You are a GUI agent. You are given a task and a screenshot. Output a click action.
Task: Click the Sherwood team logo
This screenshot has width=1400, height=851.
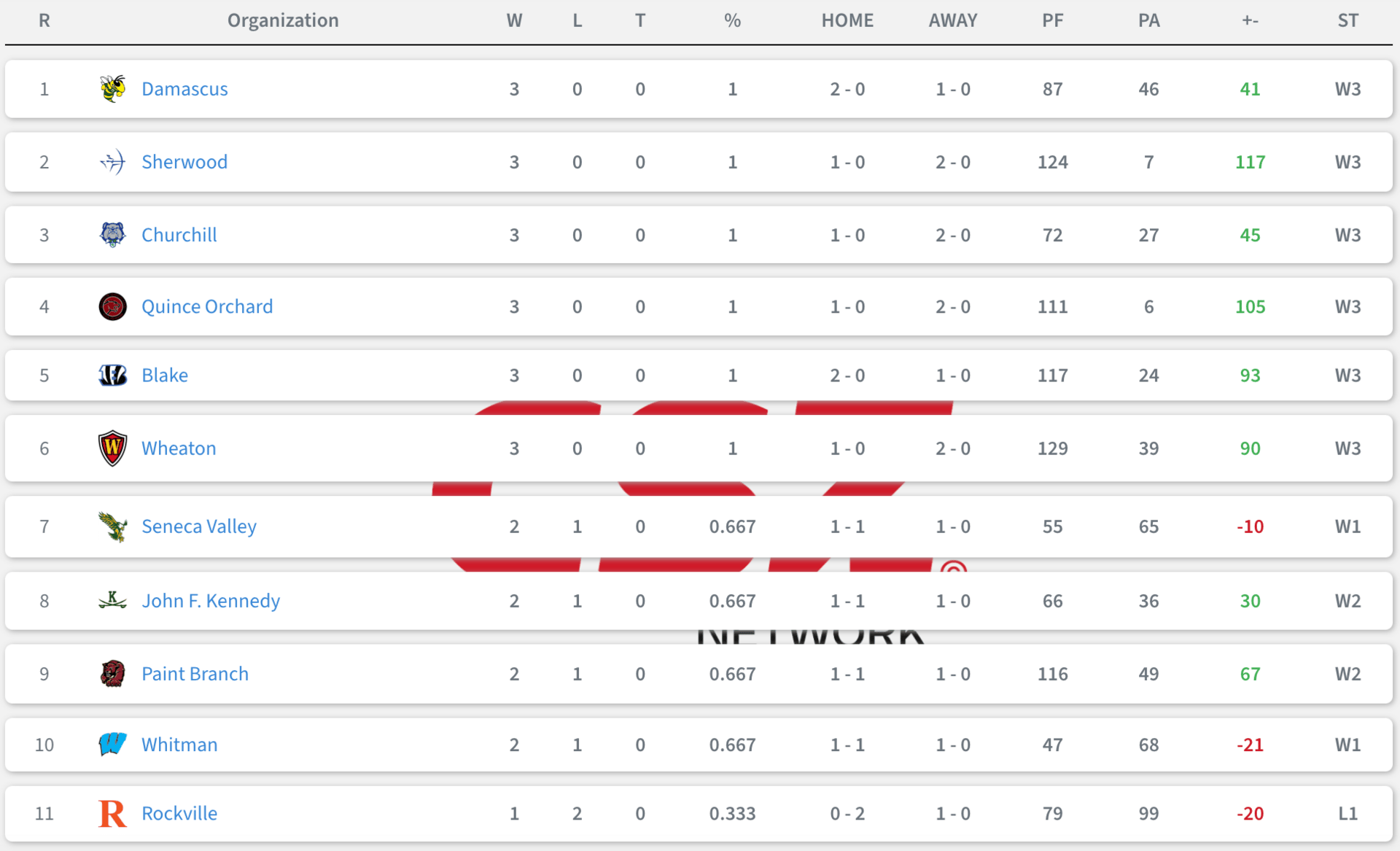pos(112,162)
